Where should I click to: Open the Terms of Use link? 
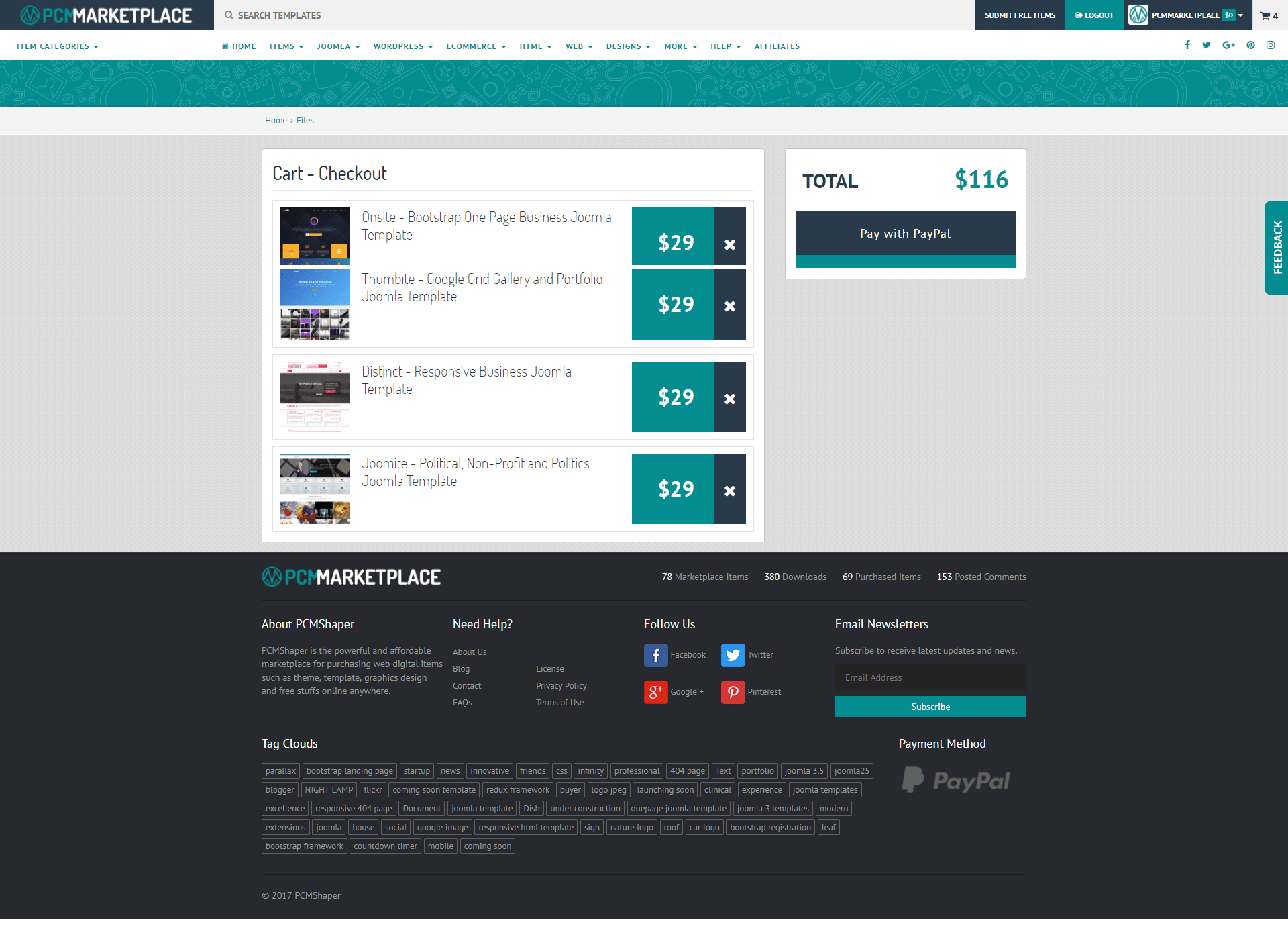click(x=560, y=703)
